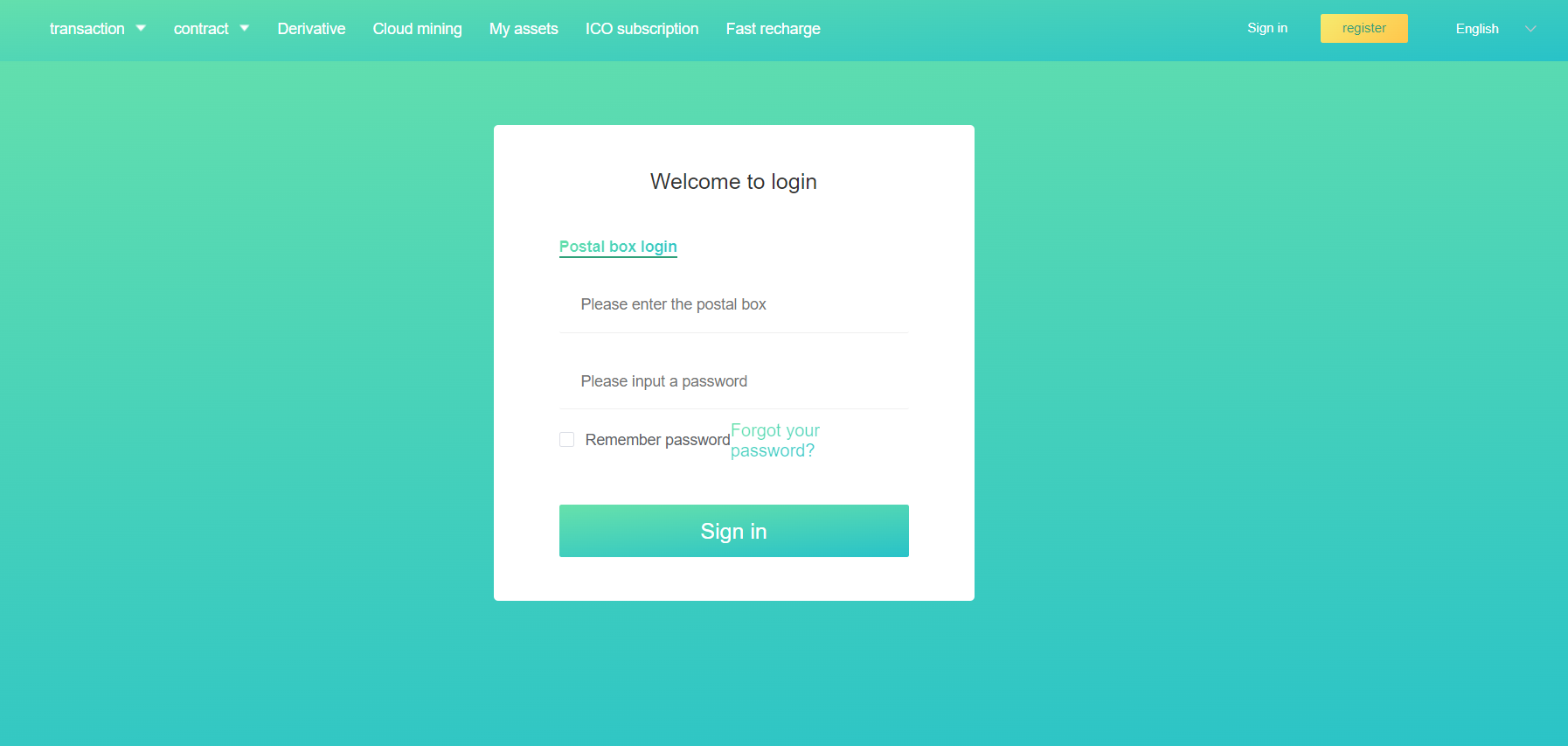Tick the Remember password checkbox
The width and height of the screenshot is (1568, 746).
567,440
